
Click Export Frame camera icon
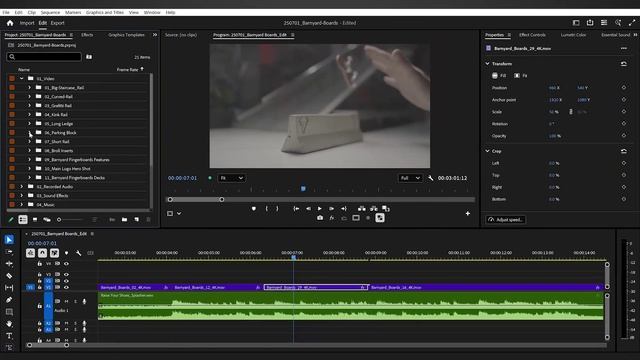pos(320,218)
